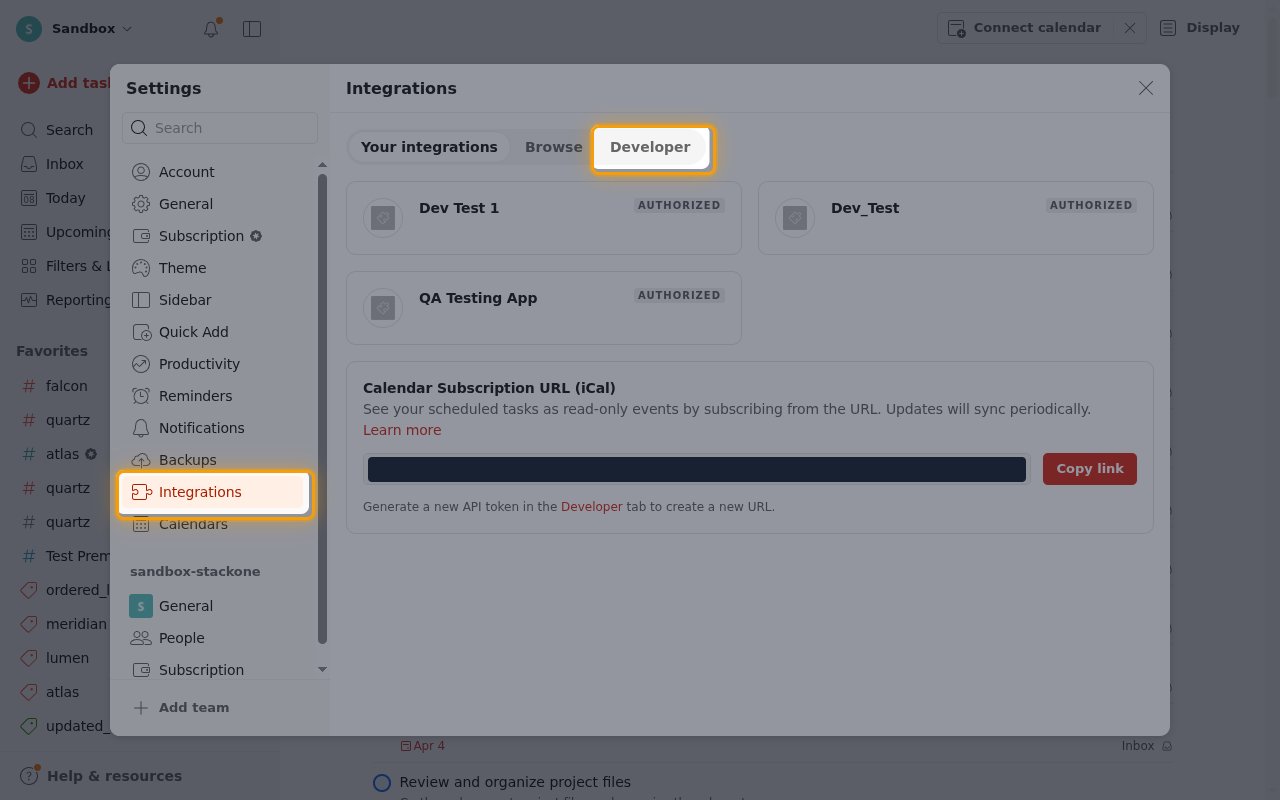
Task: Click the Connect calendar button
Action: point(1026,28)
